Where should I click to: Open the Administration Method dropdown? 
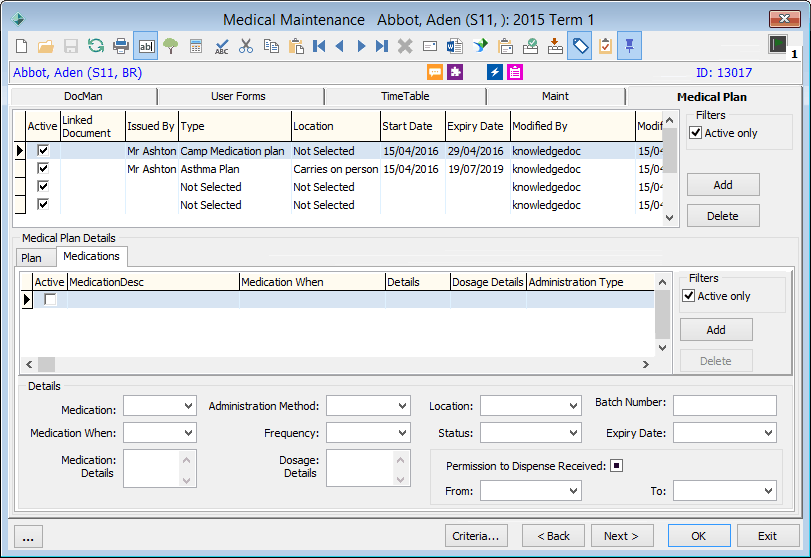pyautogui.click(x=402, y=406)
